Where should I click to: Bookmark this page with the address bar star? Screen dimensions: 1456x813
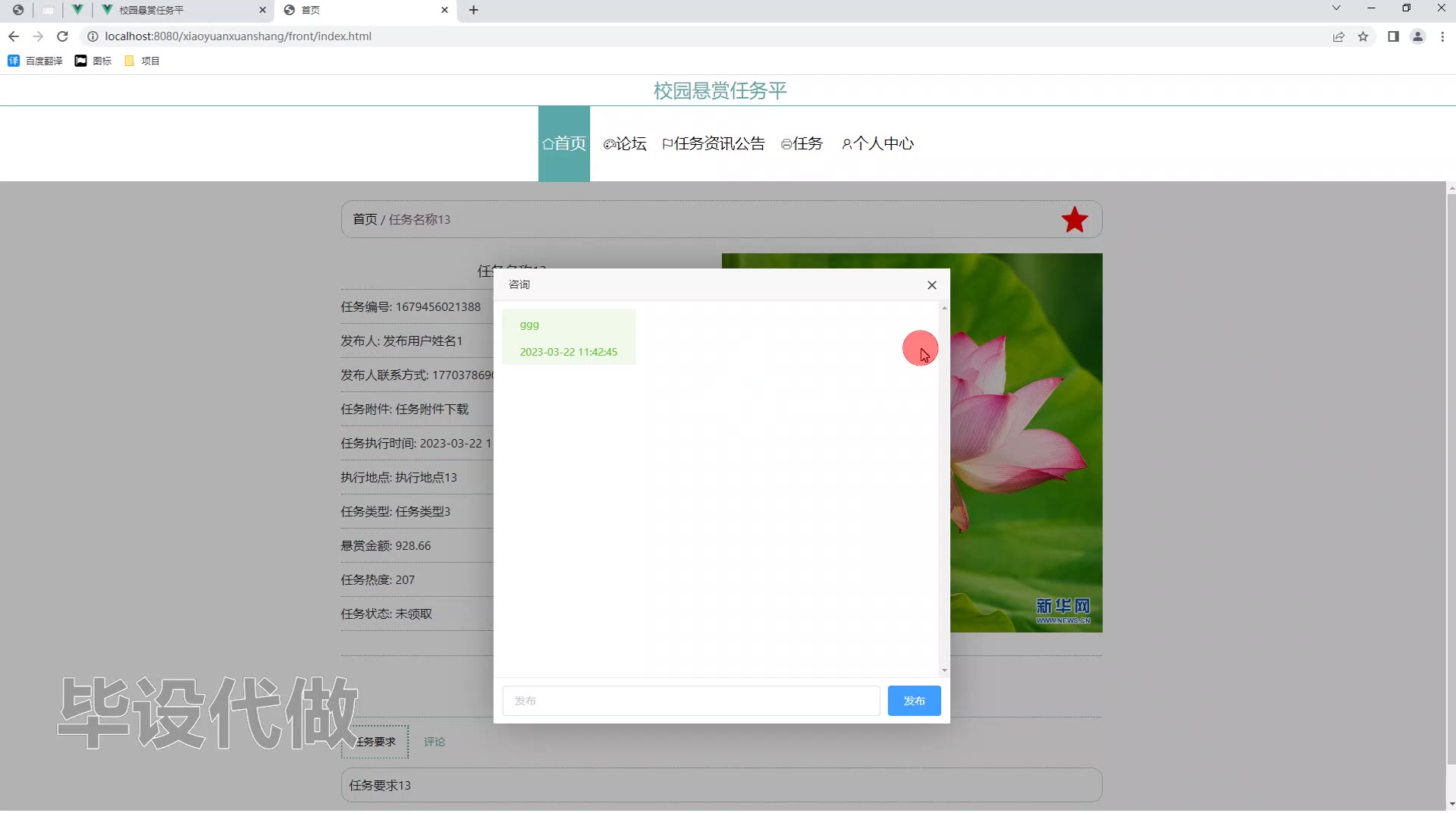pos(1363,36)
